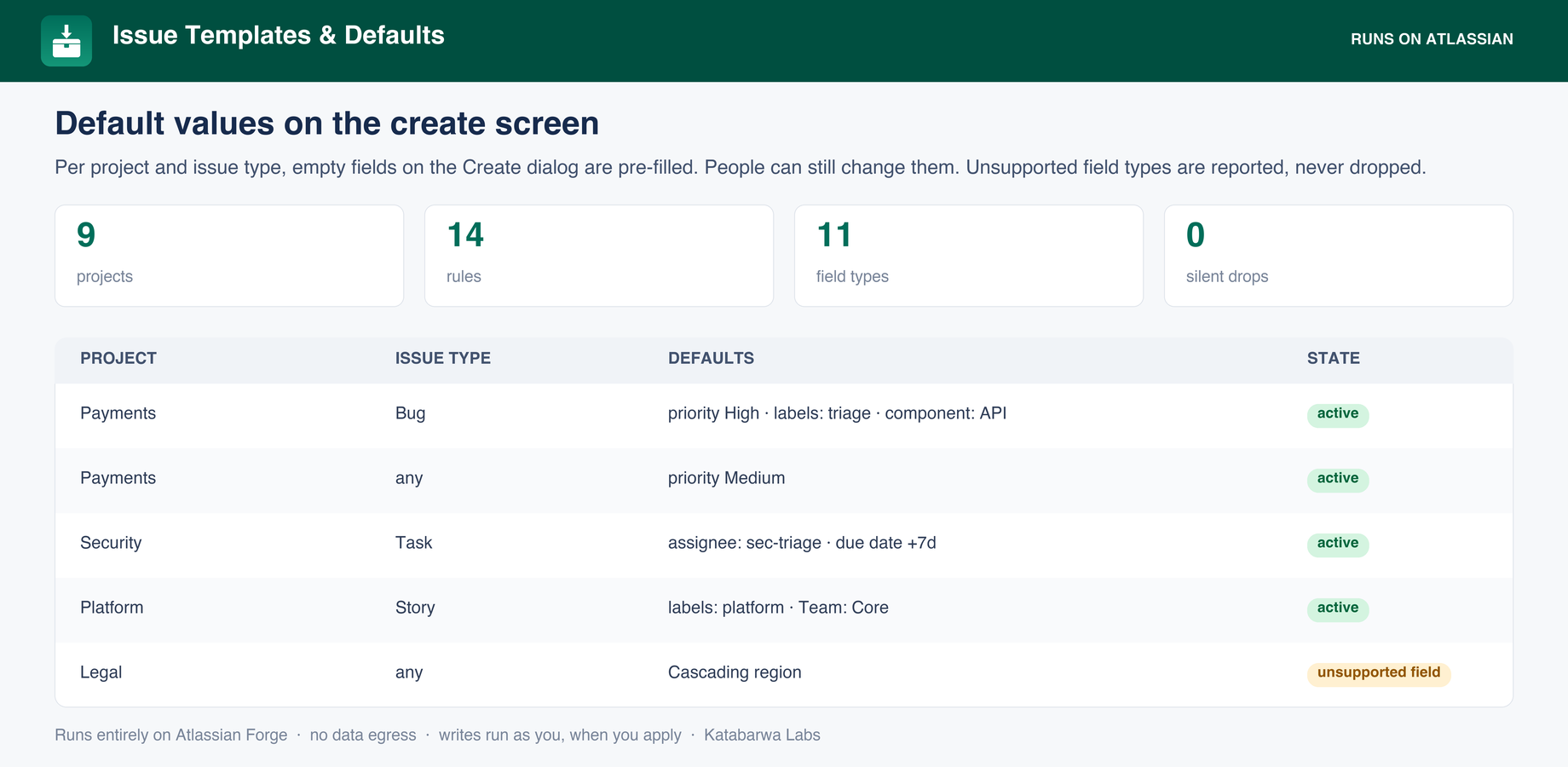This screenshot has height=767, width=1568.
Task: Click the Issue Templates & Defaults title
Action: coord(279,35)
